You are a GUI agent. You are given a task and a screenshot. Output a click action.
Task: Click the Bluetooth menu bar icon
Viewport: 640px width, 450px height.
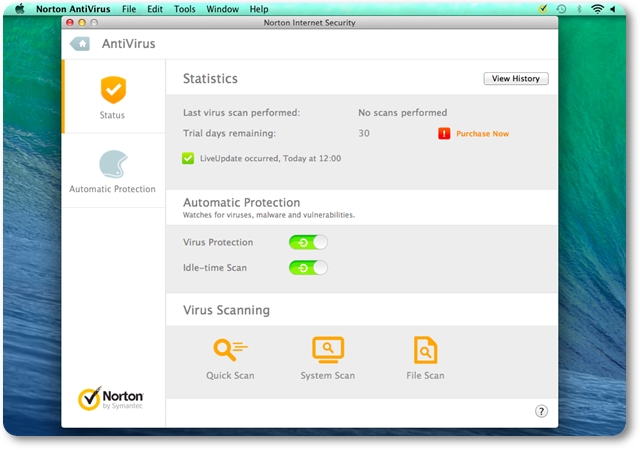pyautogui.click(x=579, y=9)
